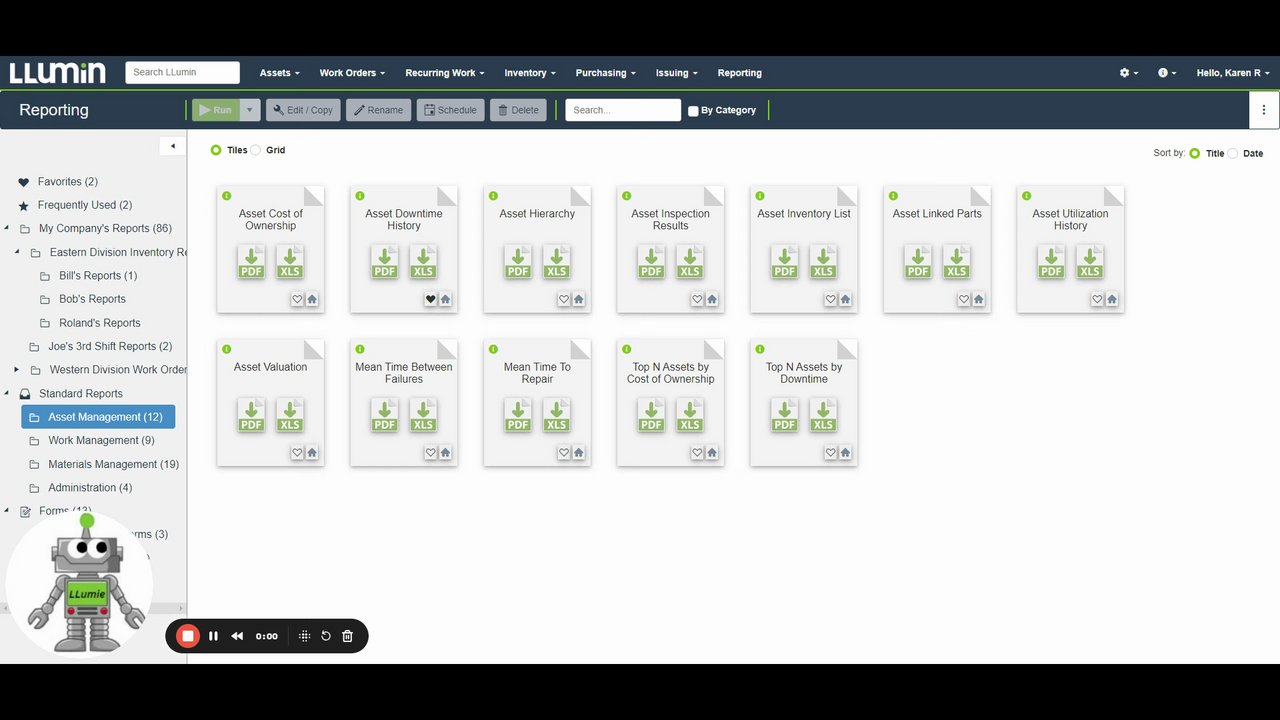
Task: Open the Inventory menu
Action: click(530, 73)
